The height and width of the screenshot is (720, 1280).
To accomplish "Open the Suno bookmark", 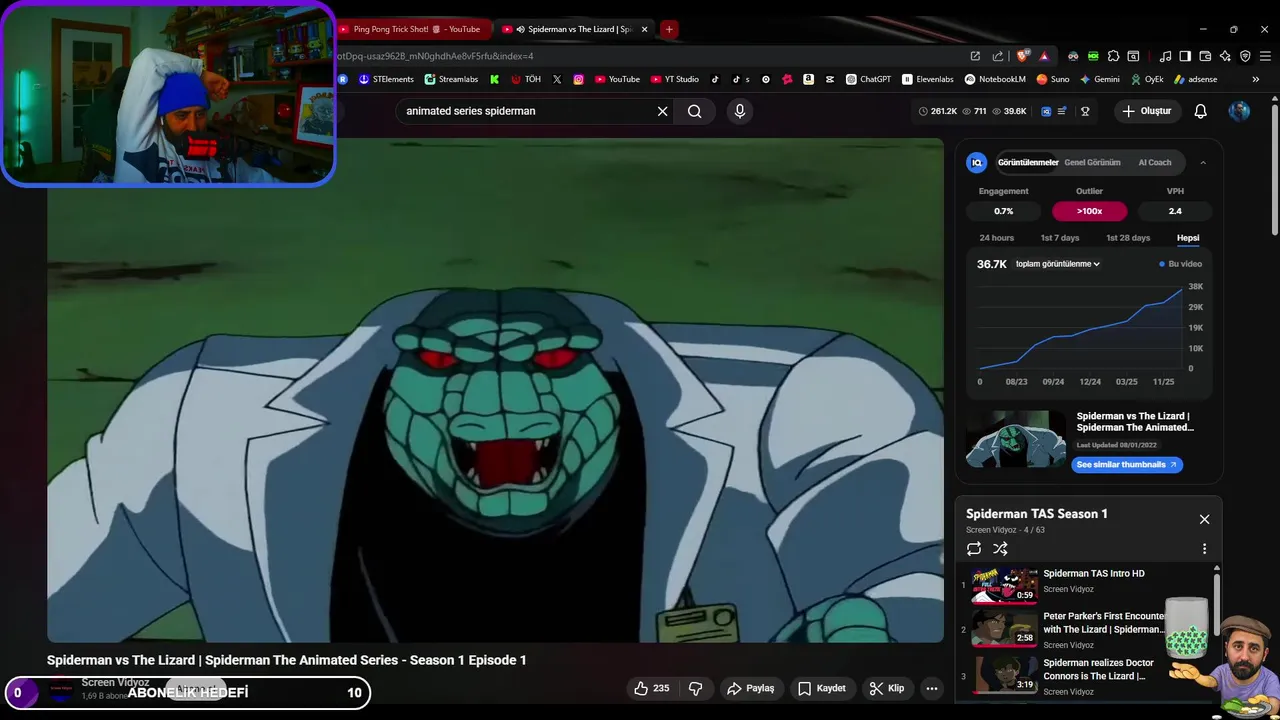I will pyautogui.click(x=1053, y=79).
